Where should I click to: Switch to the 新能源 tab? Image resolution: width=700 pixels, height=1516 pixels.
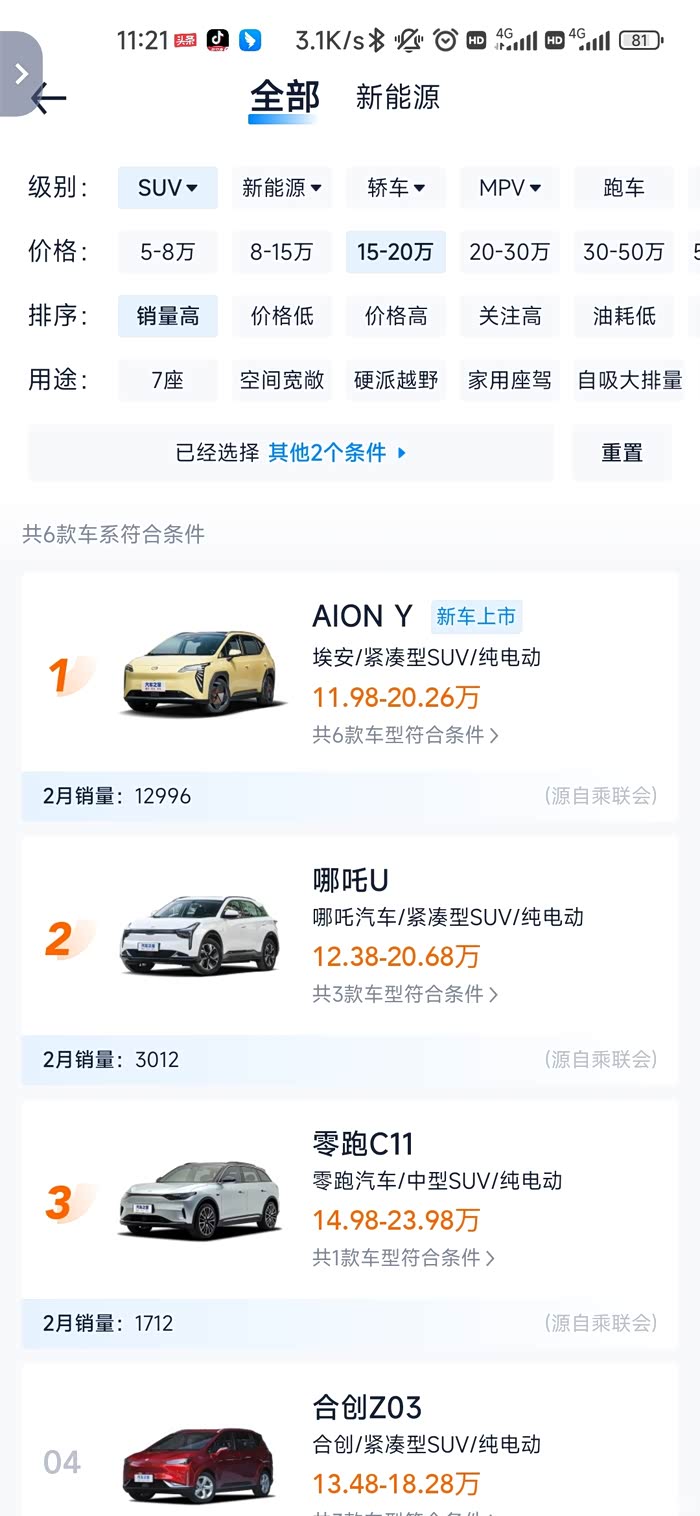[397, 97]
